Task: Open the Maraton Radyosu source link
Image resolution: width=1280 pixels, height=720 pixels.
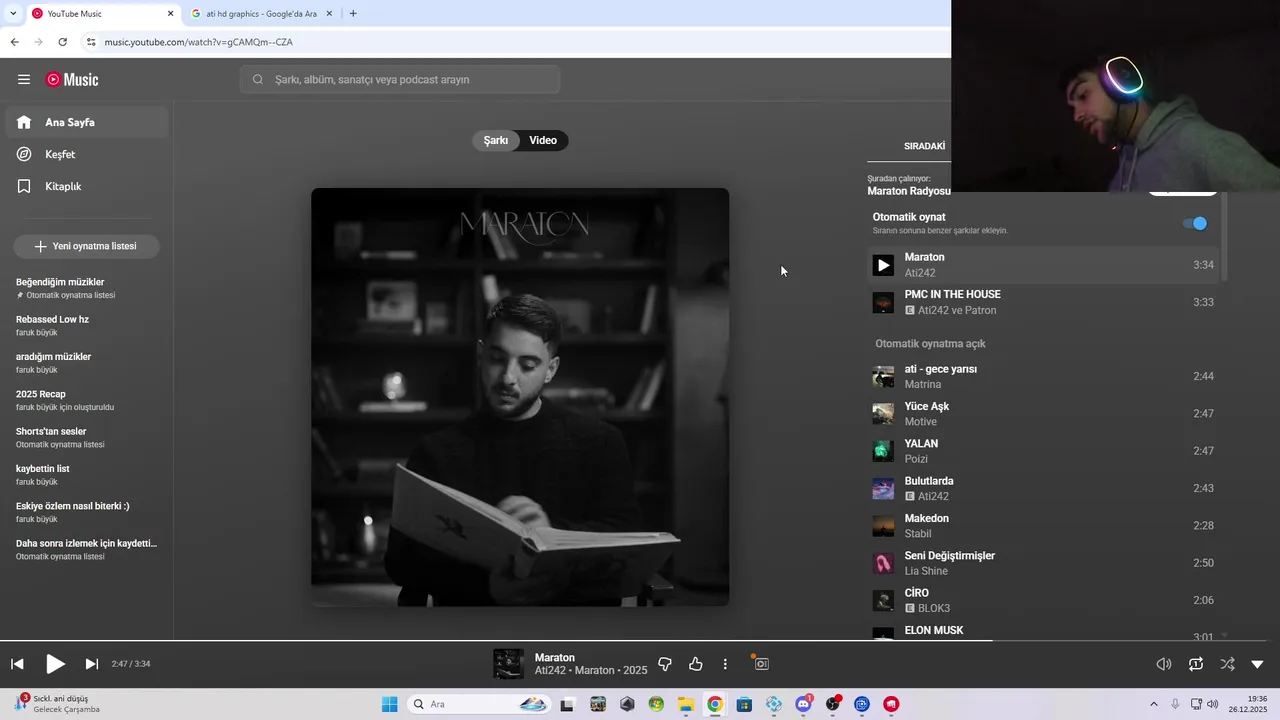Action: tap(908, 191)
